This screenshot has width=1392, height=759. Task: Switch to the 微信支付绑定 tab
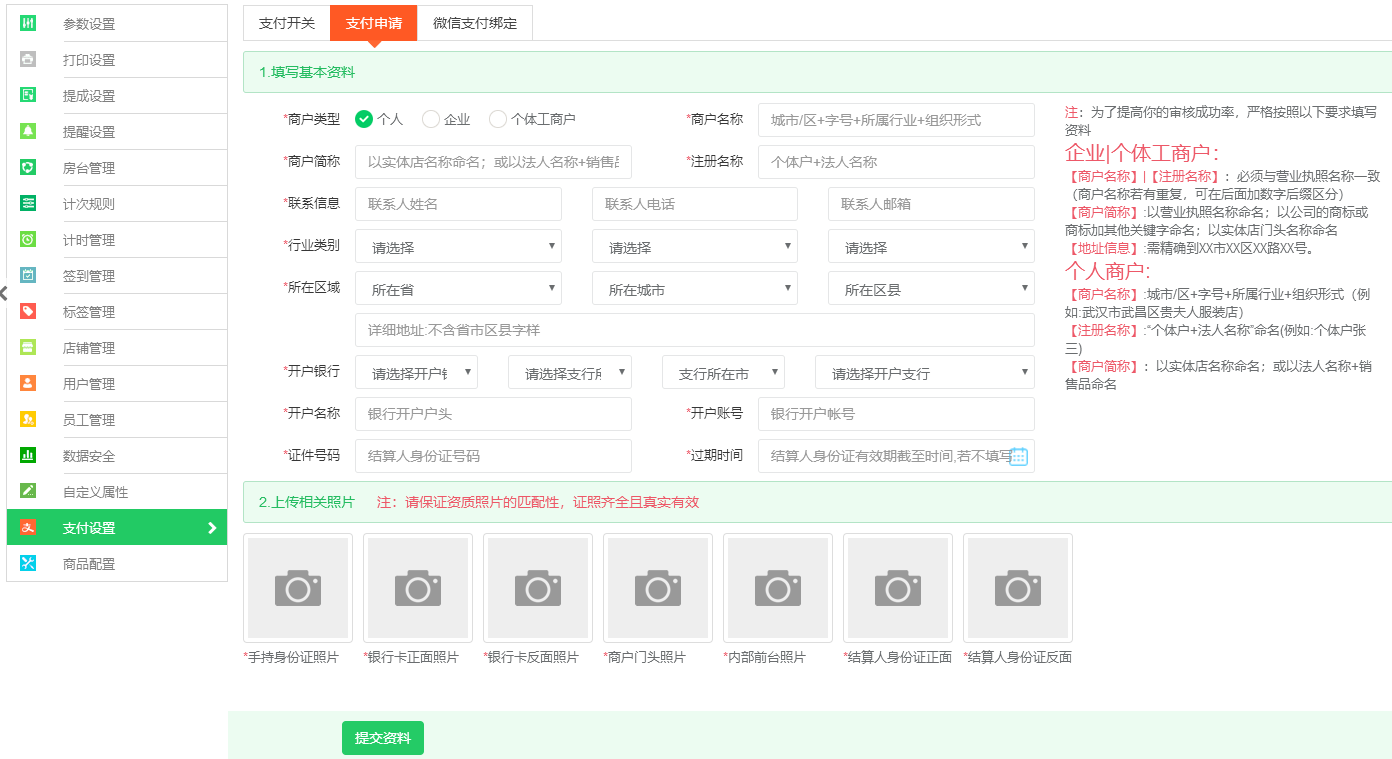pos(475,23)
